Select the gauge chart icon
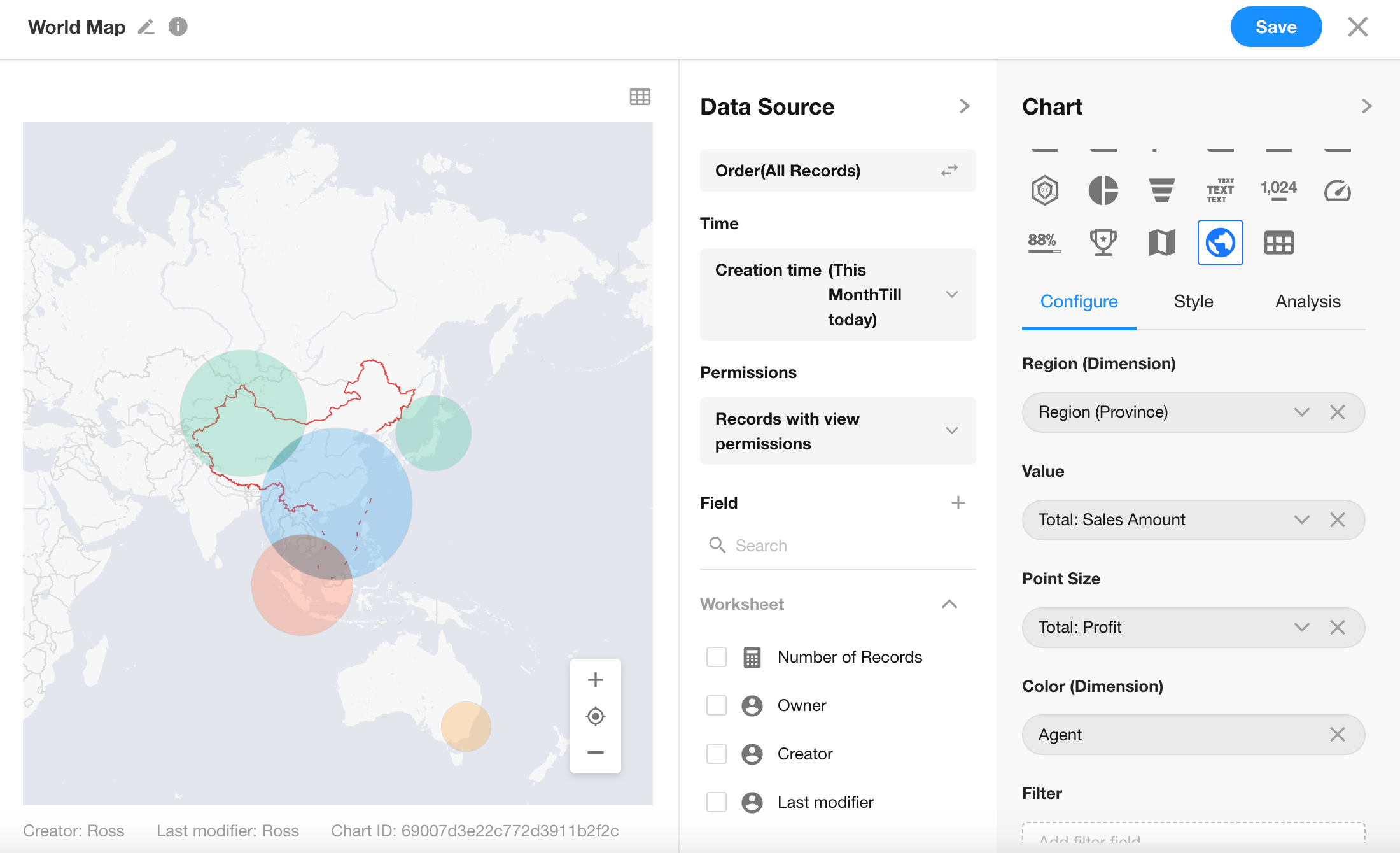1400x853 pixels. click(x=1337, y=190)
